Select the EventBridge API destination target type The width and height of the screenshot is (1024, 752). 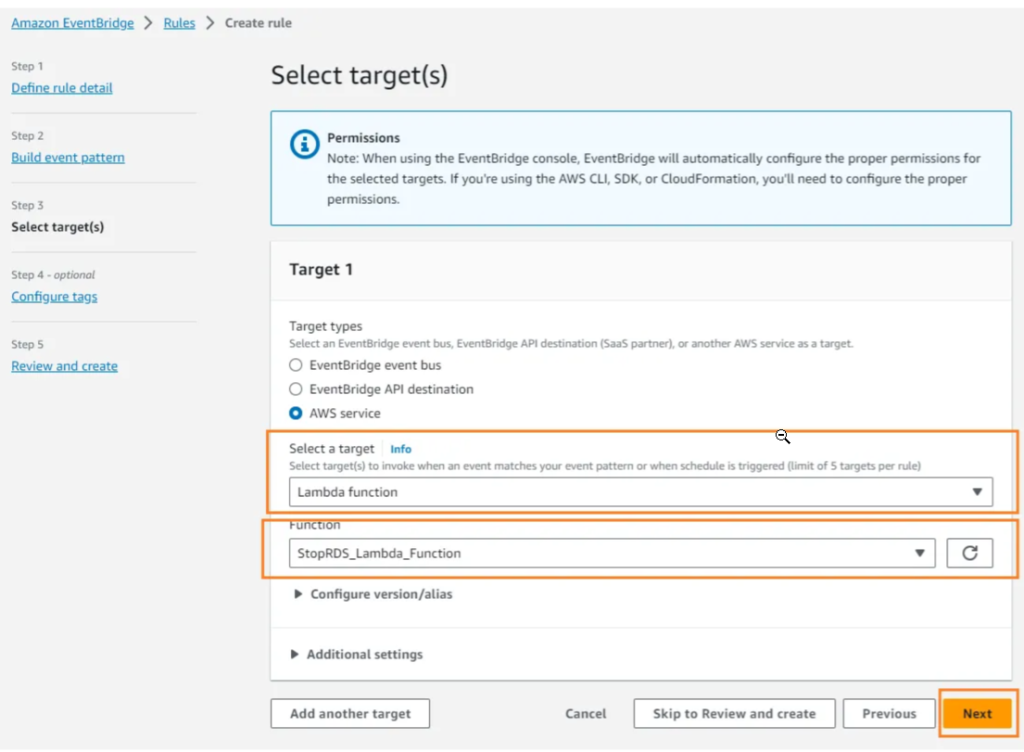295,388
